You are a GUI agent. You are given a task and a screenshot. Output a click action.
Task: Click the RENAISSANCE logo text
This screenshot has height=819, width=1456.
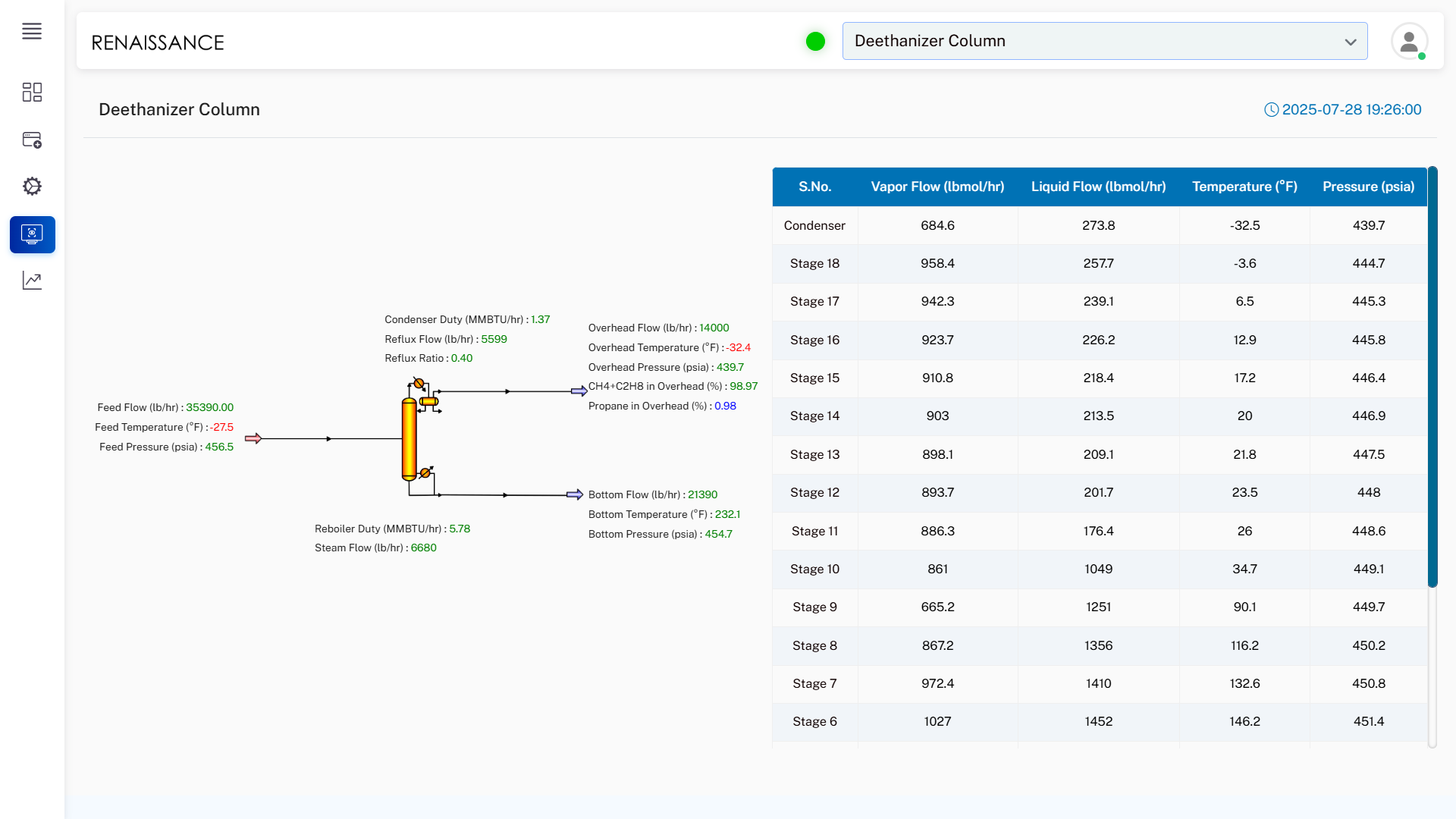tap(158, 42)
